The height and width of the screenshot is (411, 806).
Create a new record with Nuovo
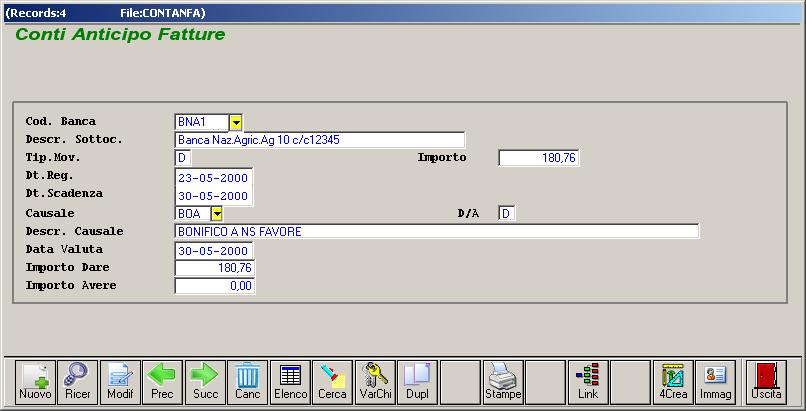pyautogui.click(x=35, y=382)
